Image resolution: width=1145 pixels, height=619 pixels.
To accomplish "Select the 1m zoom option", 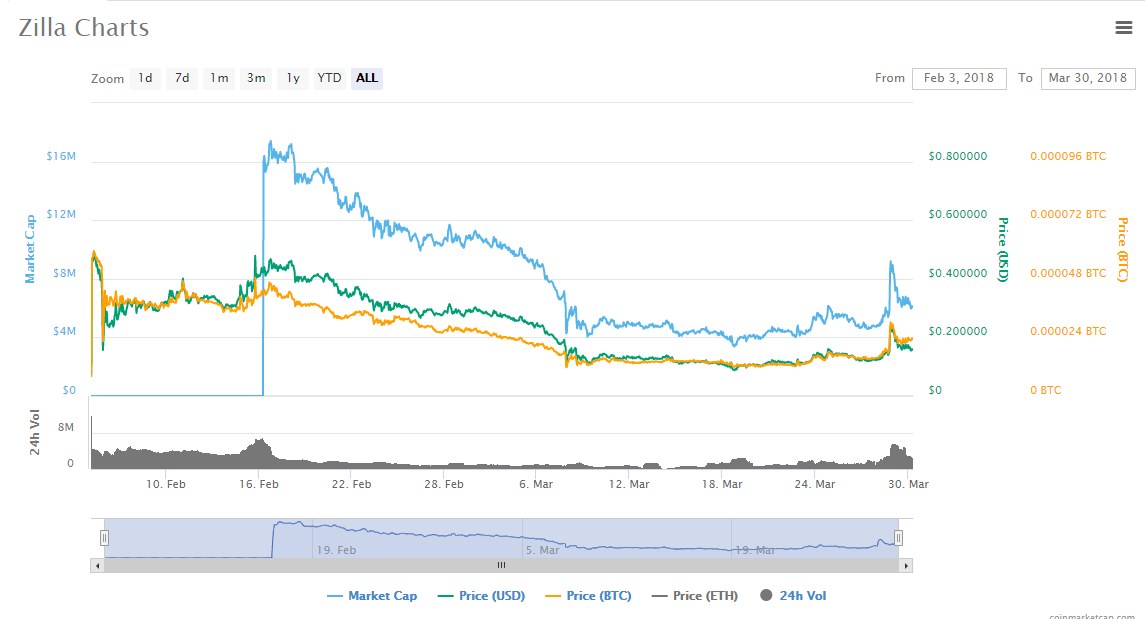I will tap(218, 78).
